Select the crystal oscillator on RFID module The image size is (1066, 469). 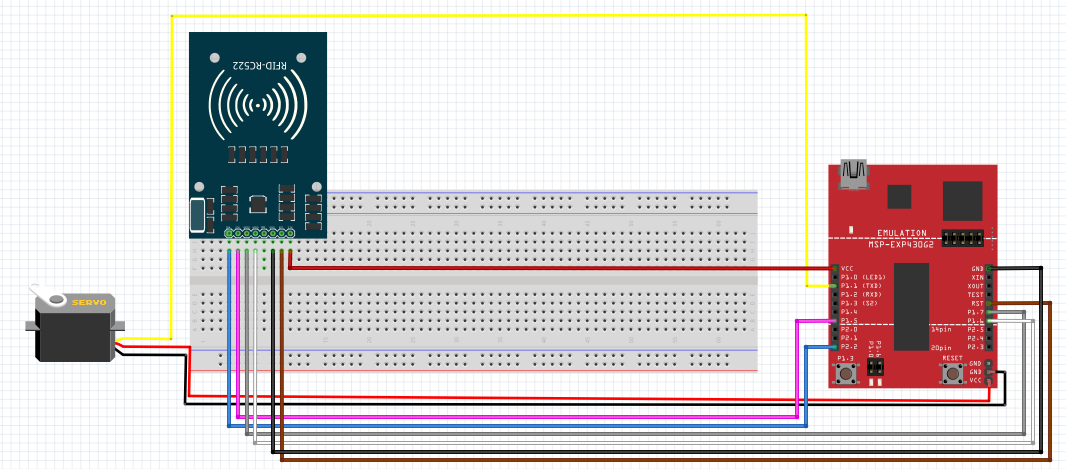click(x=197, y=214)
